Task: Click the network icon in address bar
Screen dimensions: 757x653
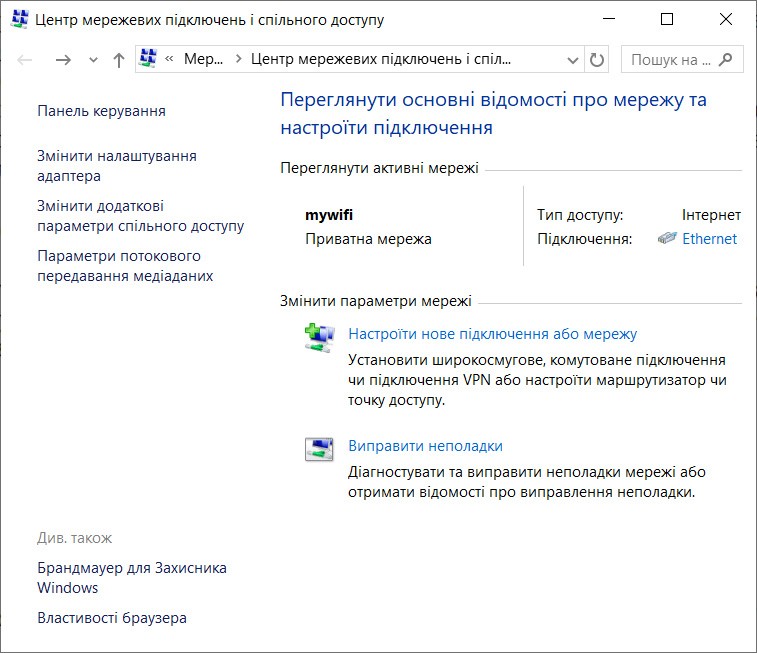Action: [x=148, y=59]
